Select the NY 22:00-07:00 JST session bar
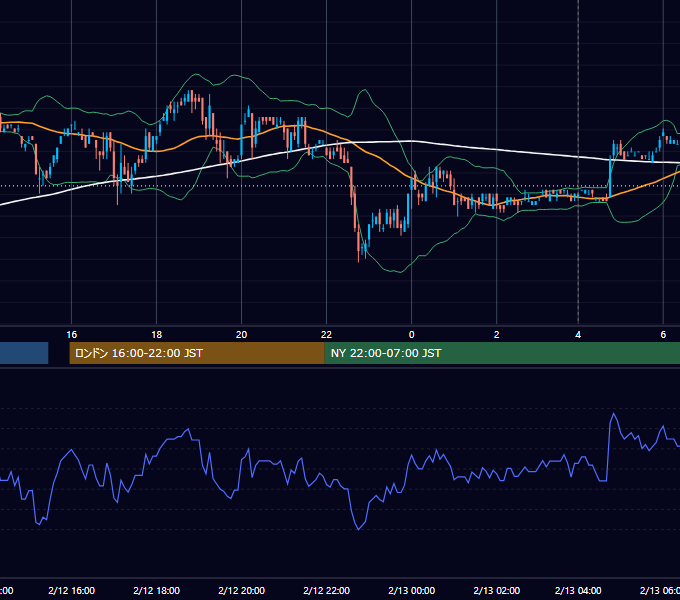 [x=502, y=353]
